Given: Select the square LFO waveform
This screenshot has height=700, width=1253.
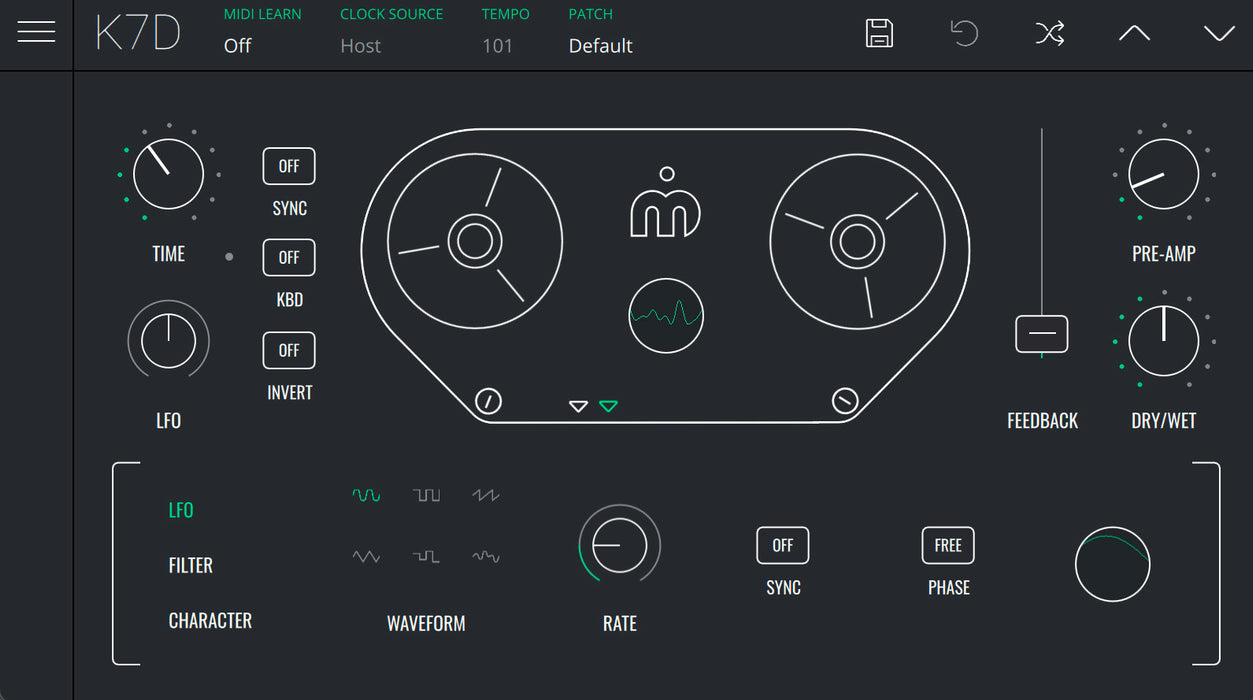Looking at the screenshot, I should click(x=427, y=495).
